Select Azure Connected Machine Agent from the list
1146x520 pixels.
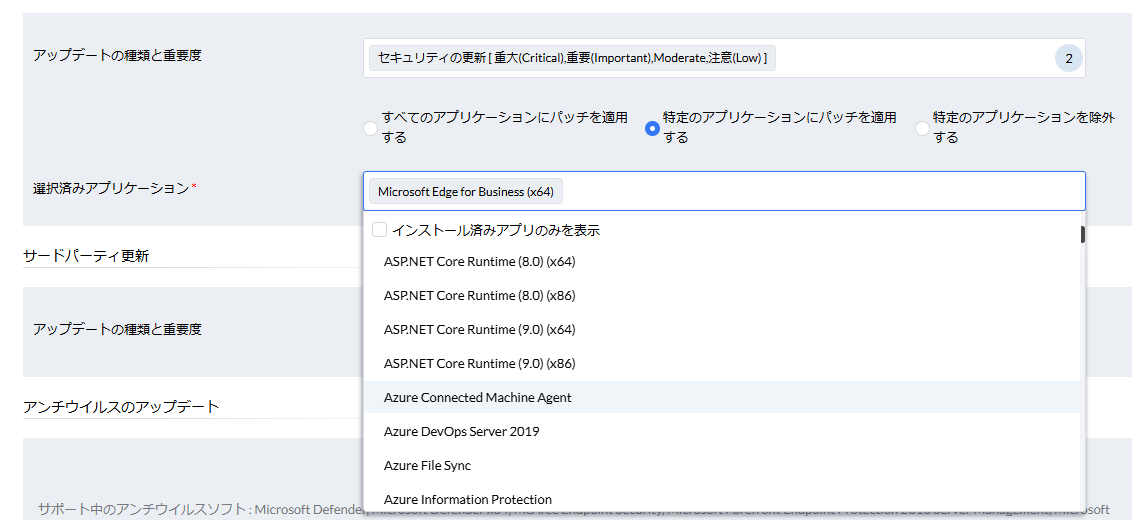478,398
